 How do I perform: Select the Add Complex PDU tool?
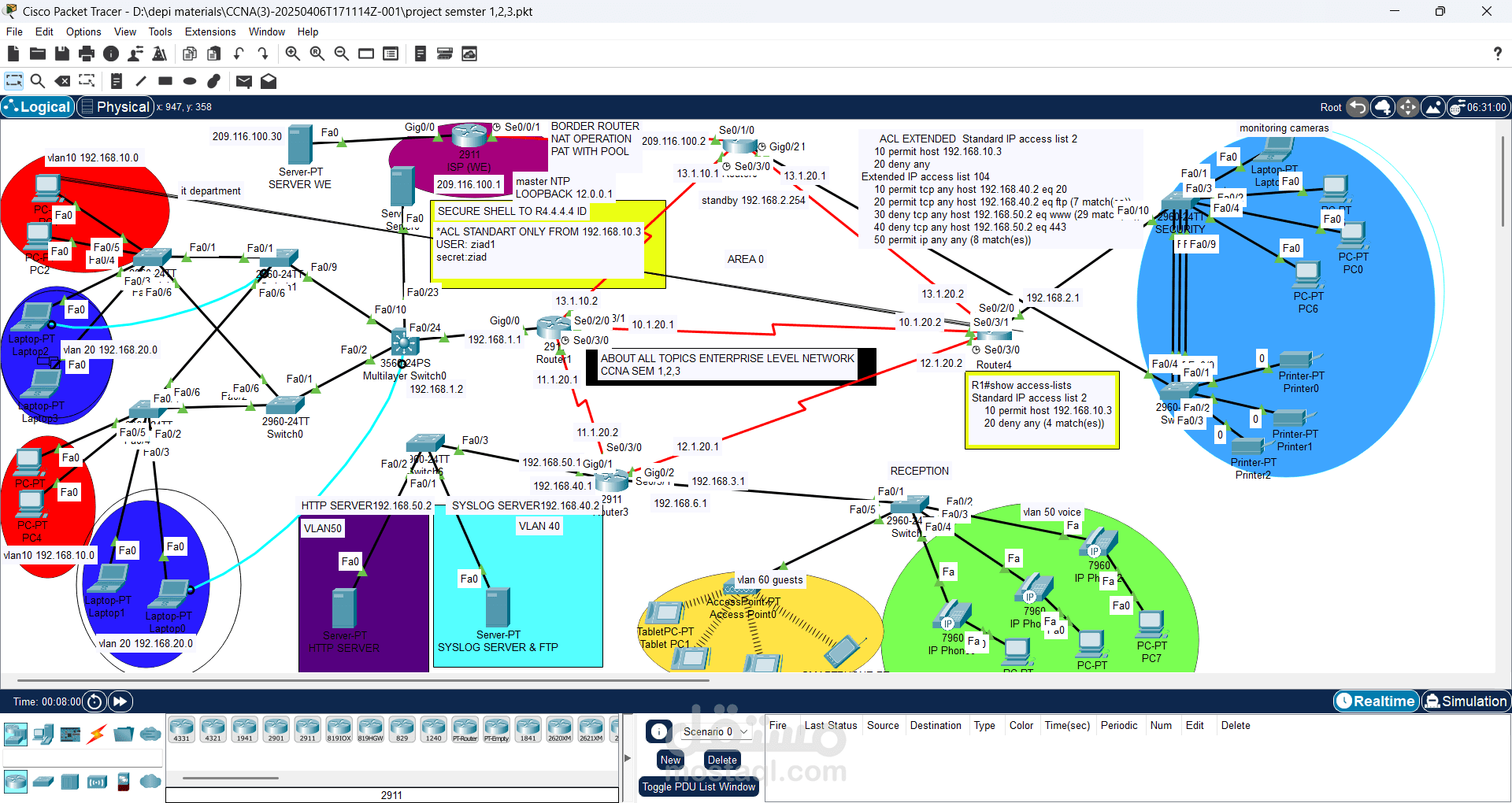[x=269, y=80]
